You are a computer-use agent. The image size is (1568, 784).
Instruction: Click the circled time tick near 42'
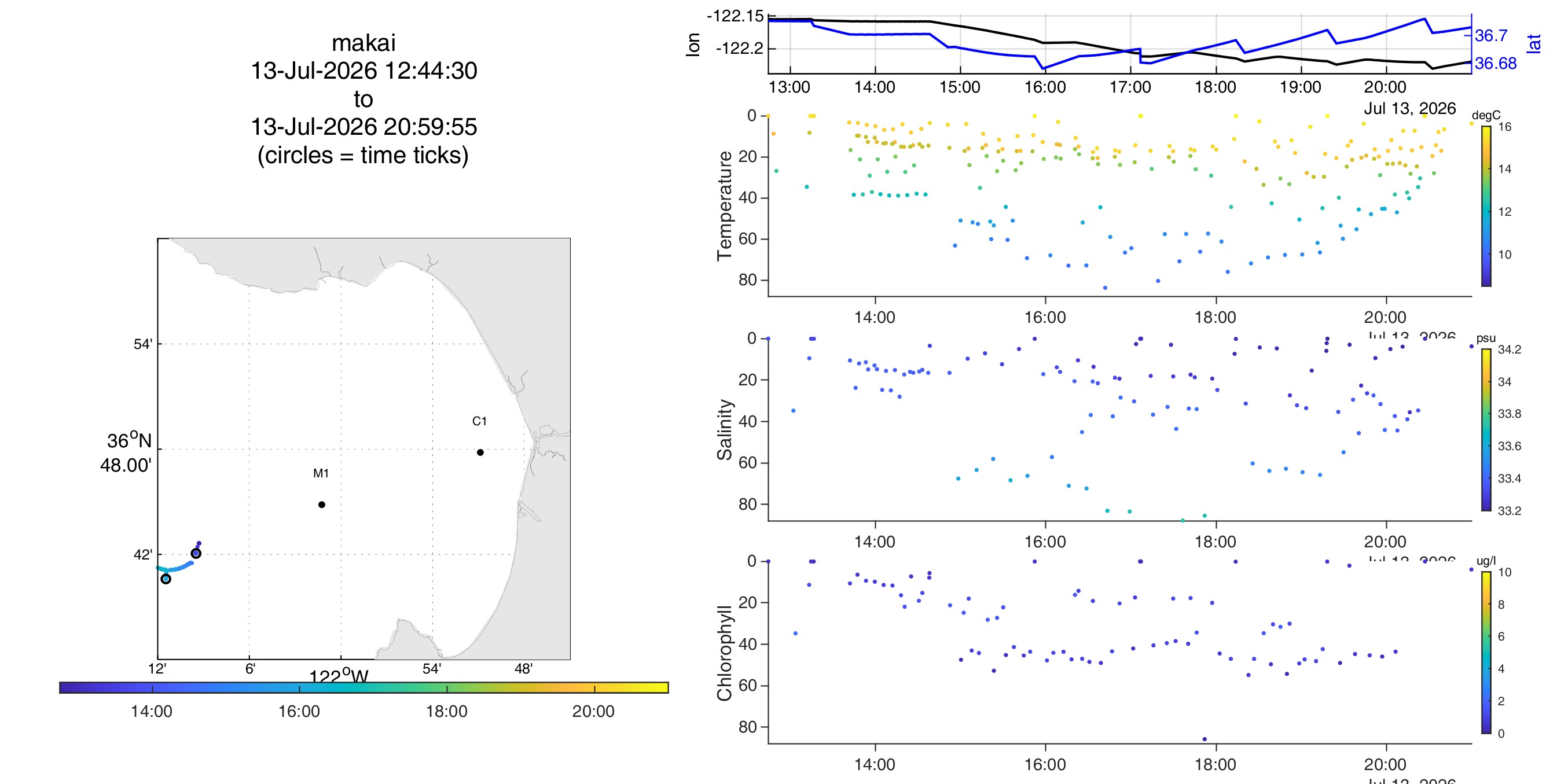196,553
